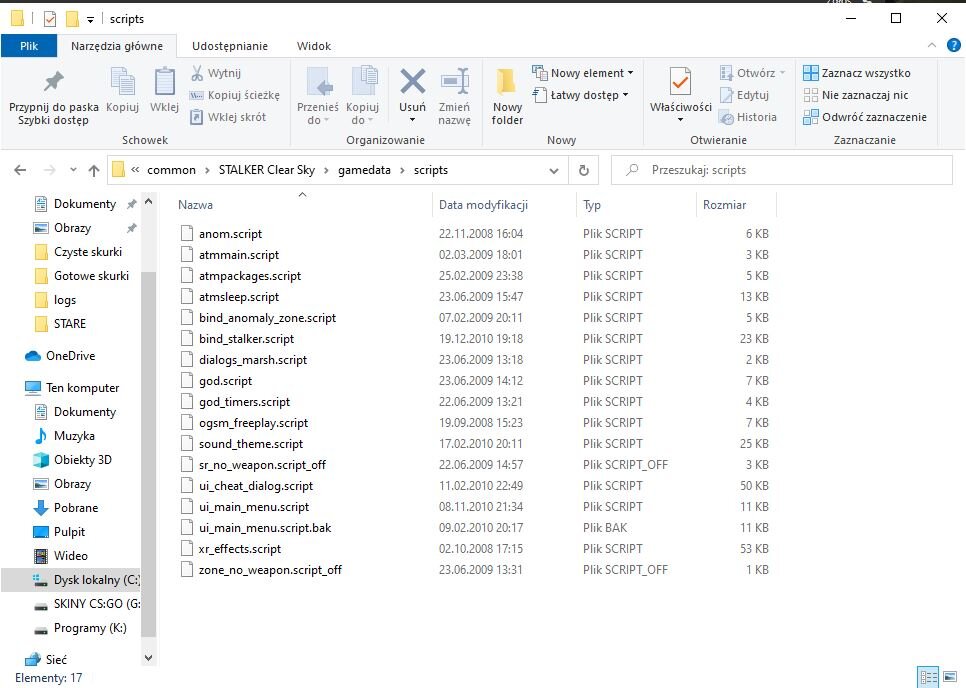Switch to large icons view in status bar

950,677
